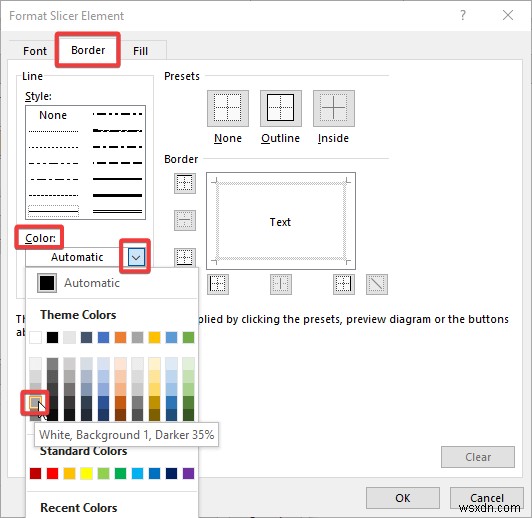Pick standard dark red color swatch

tap(36, 473)
